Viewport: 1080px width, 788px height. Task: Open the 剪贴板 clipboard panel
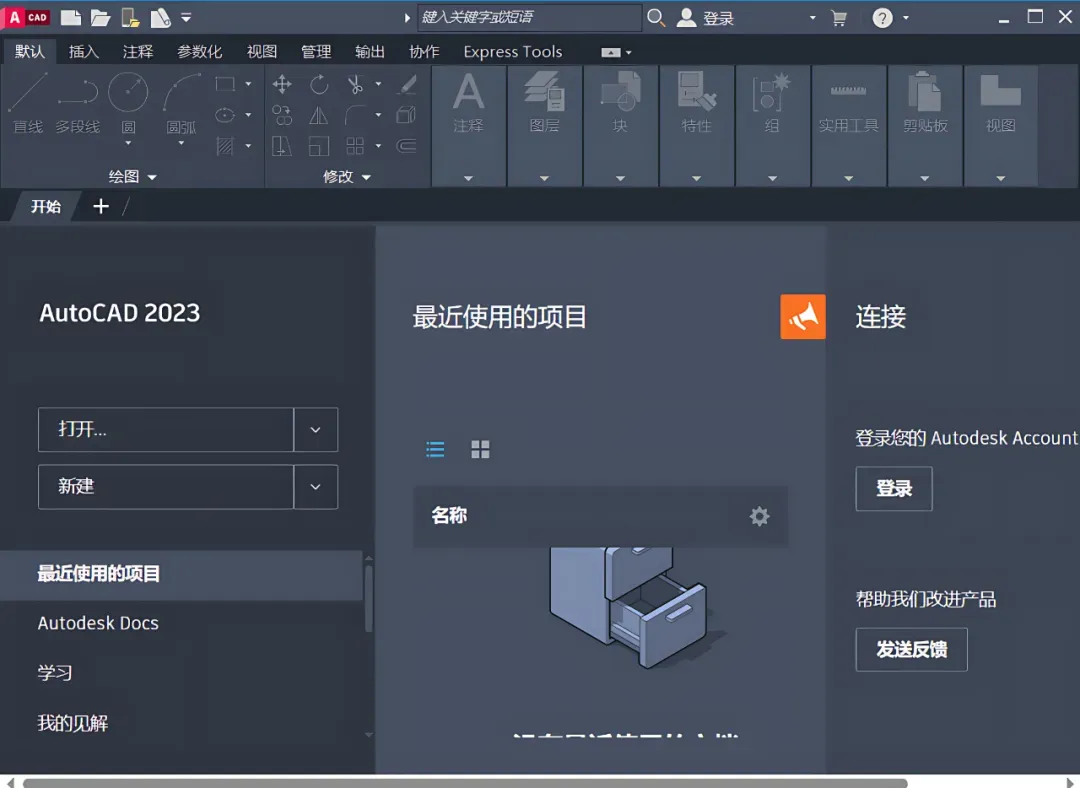(x=925, y=125)
